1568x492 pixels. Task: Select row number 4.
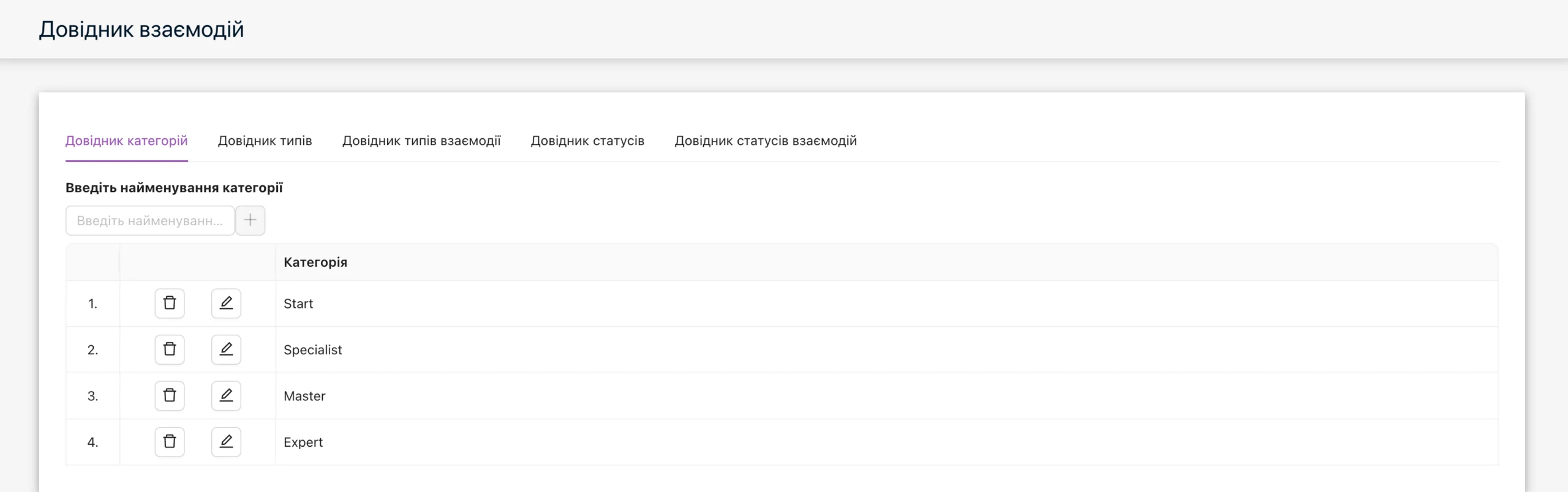[x=92, y=442]
